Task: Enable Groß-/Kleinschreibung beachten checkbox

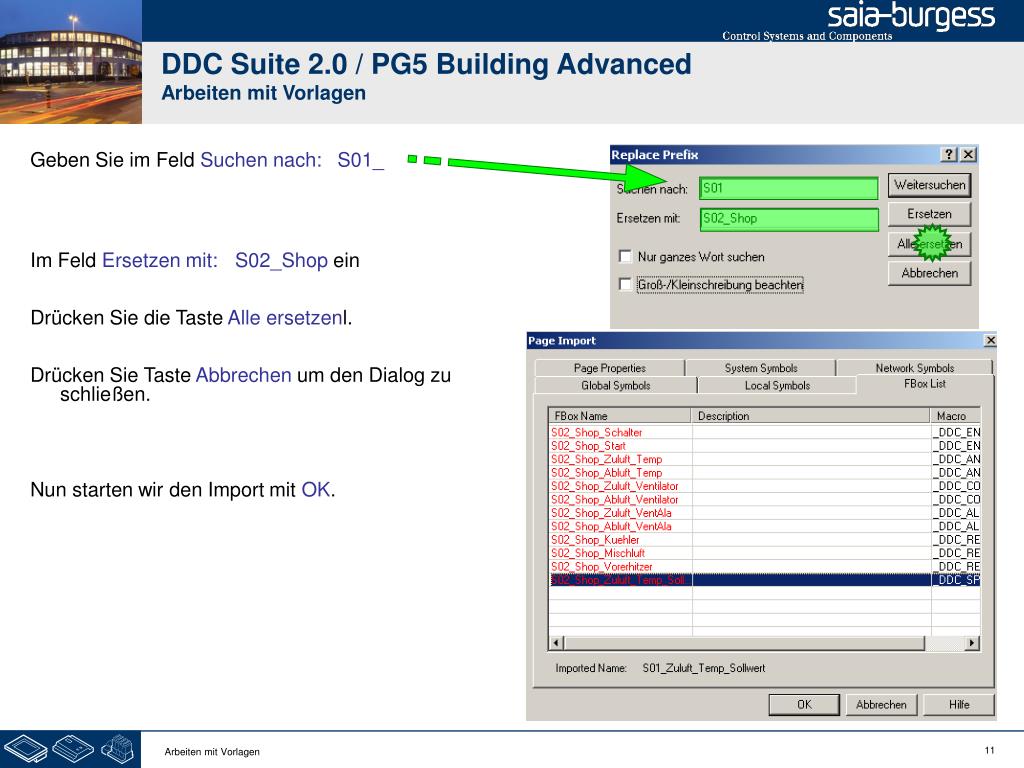Action: pyautogui.click(x=625, y=284)
